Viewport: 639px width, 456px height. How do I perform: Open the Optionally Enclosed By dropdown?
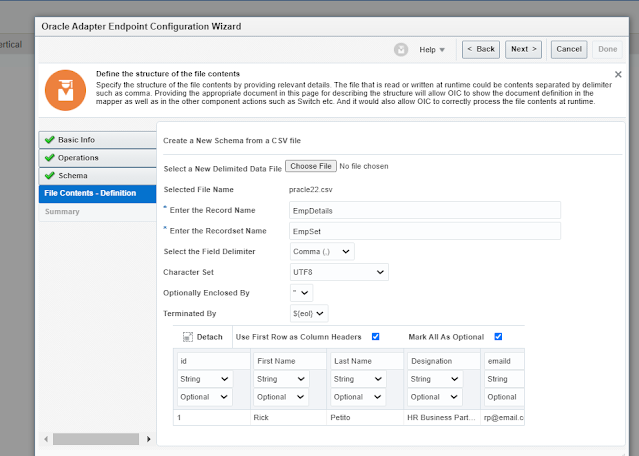[x=301, y=293]
